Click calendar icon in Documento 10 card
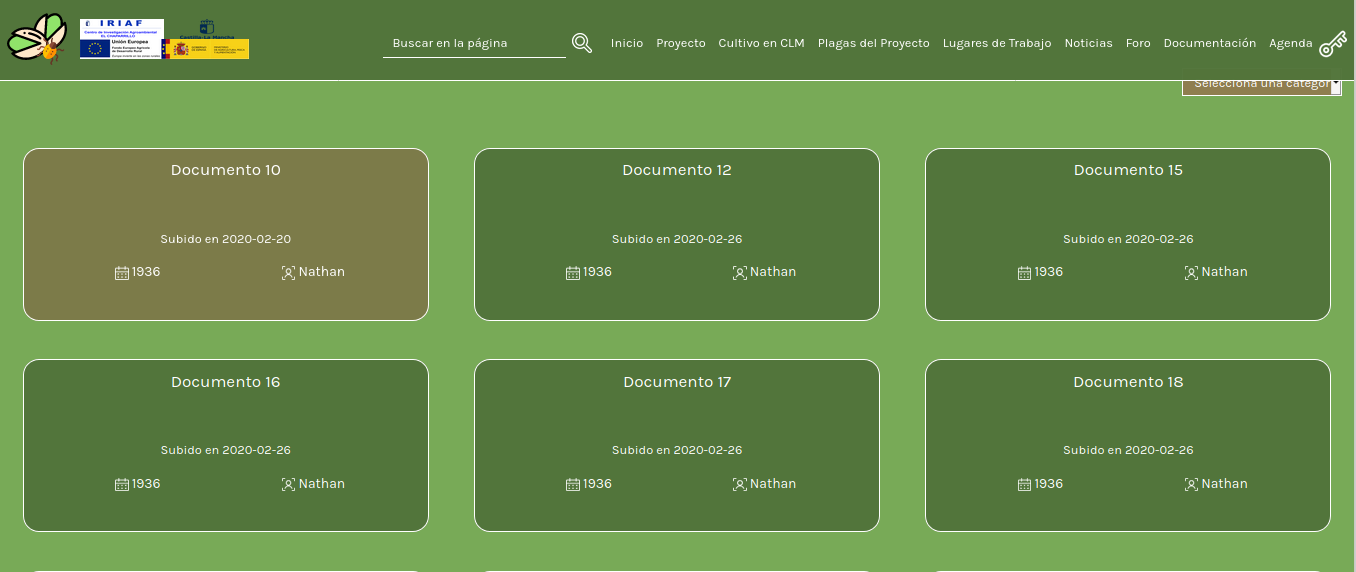The image size is (1356, 572). (122, 272)
